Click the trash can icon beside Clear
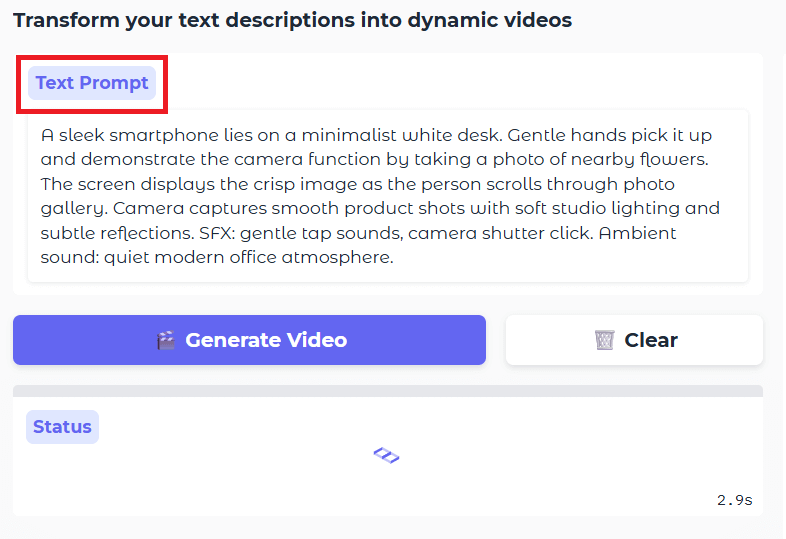 (604, 341)
